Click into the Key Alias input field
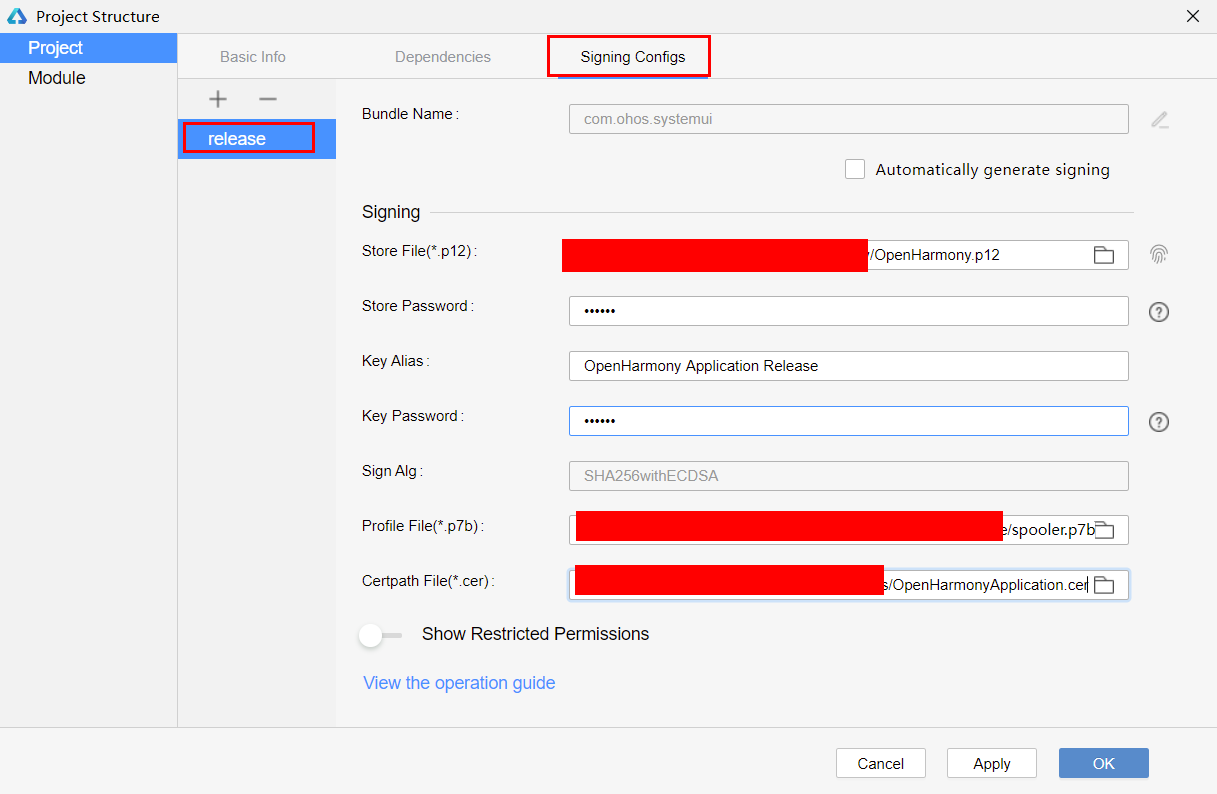Viewport: 1217px width, 794px height. coord(848,366)
